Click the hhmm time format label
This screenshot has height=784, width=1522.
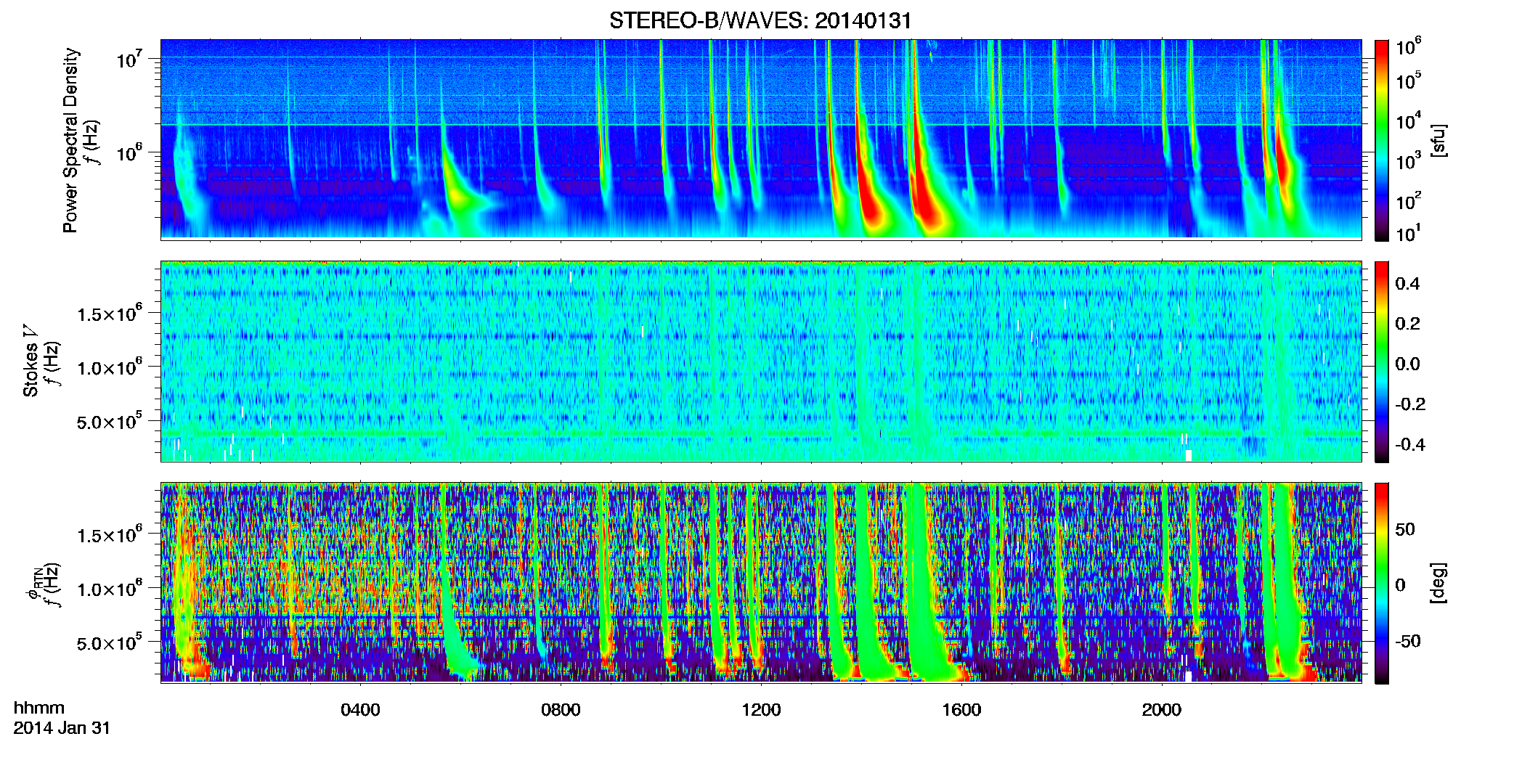tap(39, 708)
